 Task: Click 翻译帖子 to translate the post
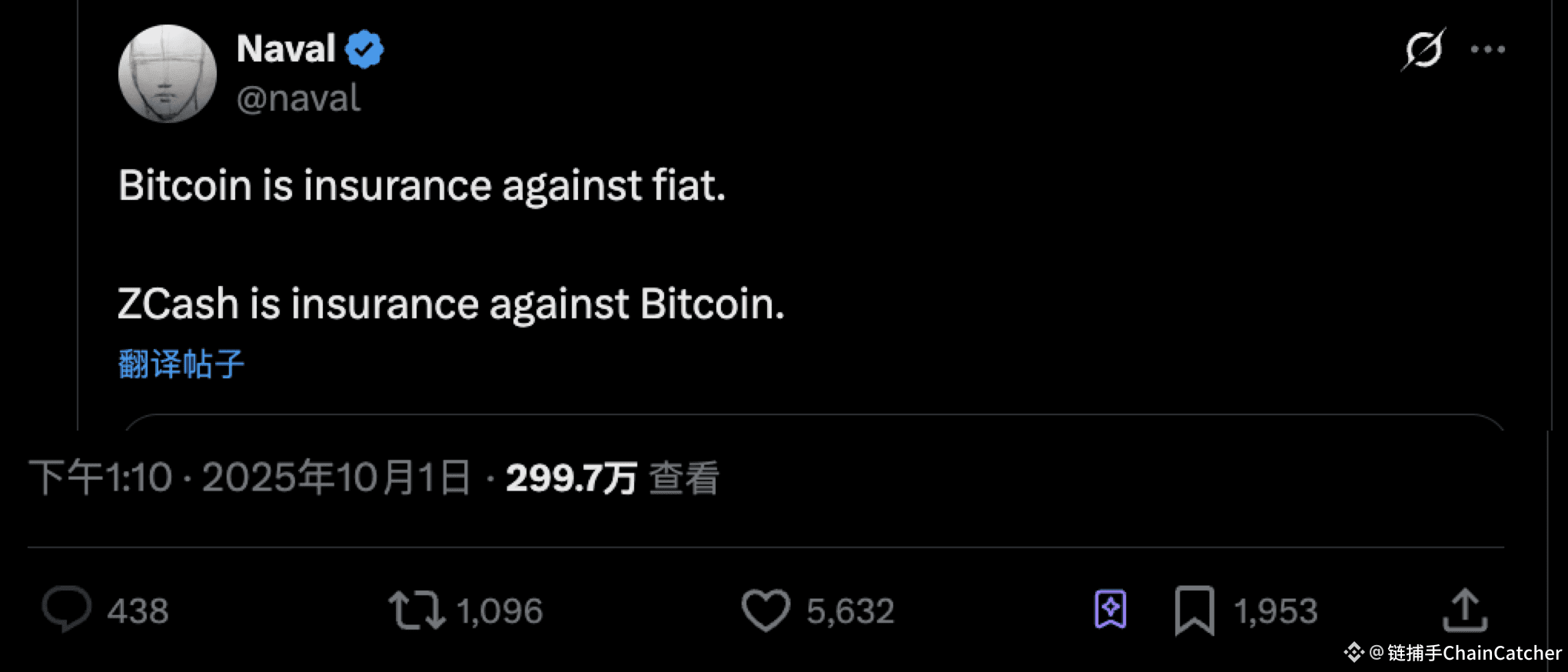(x=181, y=364)
